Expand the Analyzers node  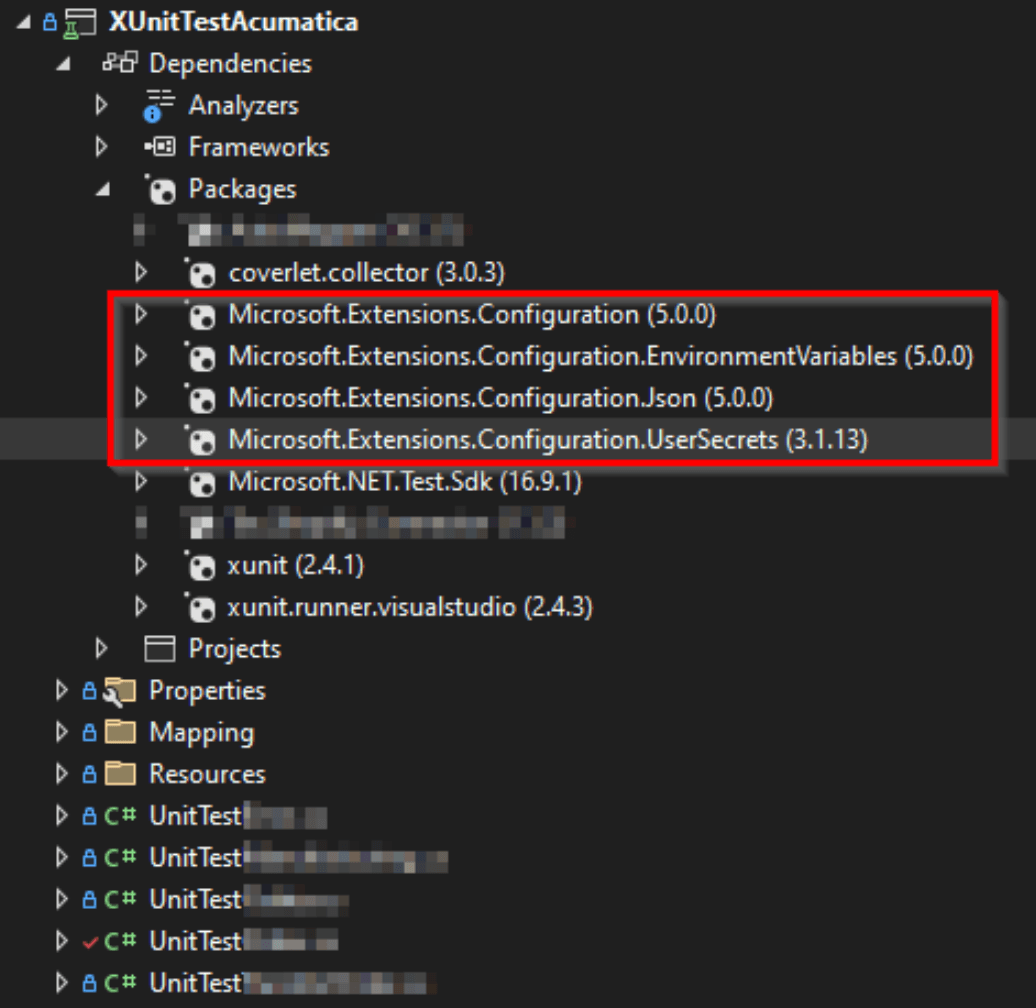tap(101, 105)
